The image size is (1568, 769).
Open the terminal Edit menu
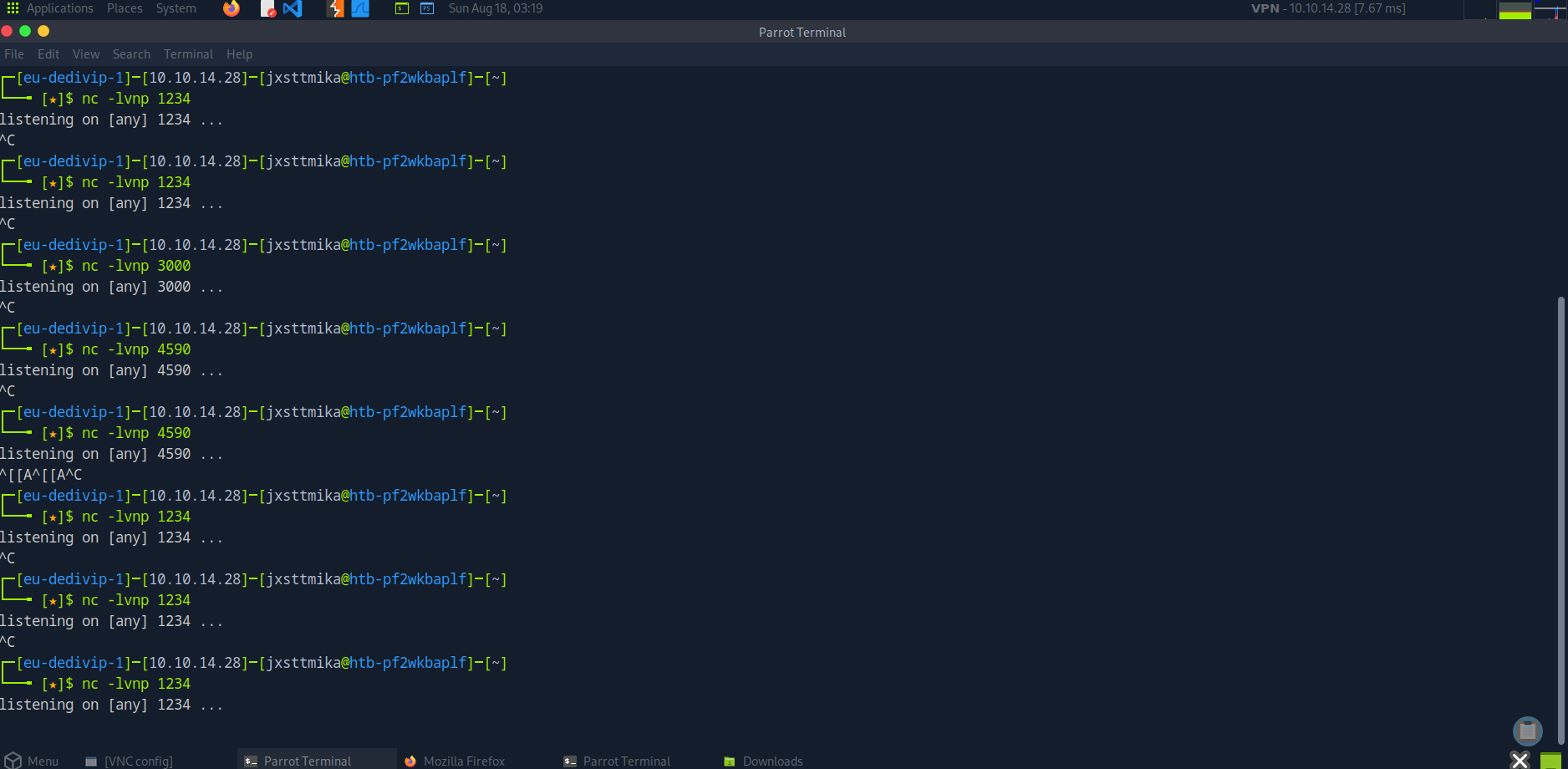(48, 54)
